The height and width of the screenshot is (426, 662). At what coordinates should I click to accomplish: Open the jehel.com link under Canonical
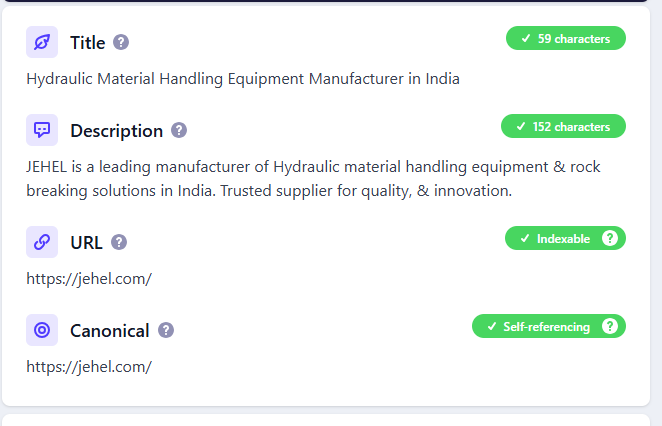tap(89, 367)
